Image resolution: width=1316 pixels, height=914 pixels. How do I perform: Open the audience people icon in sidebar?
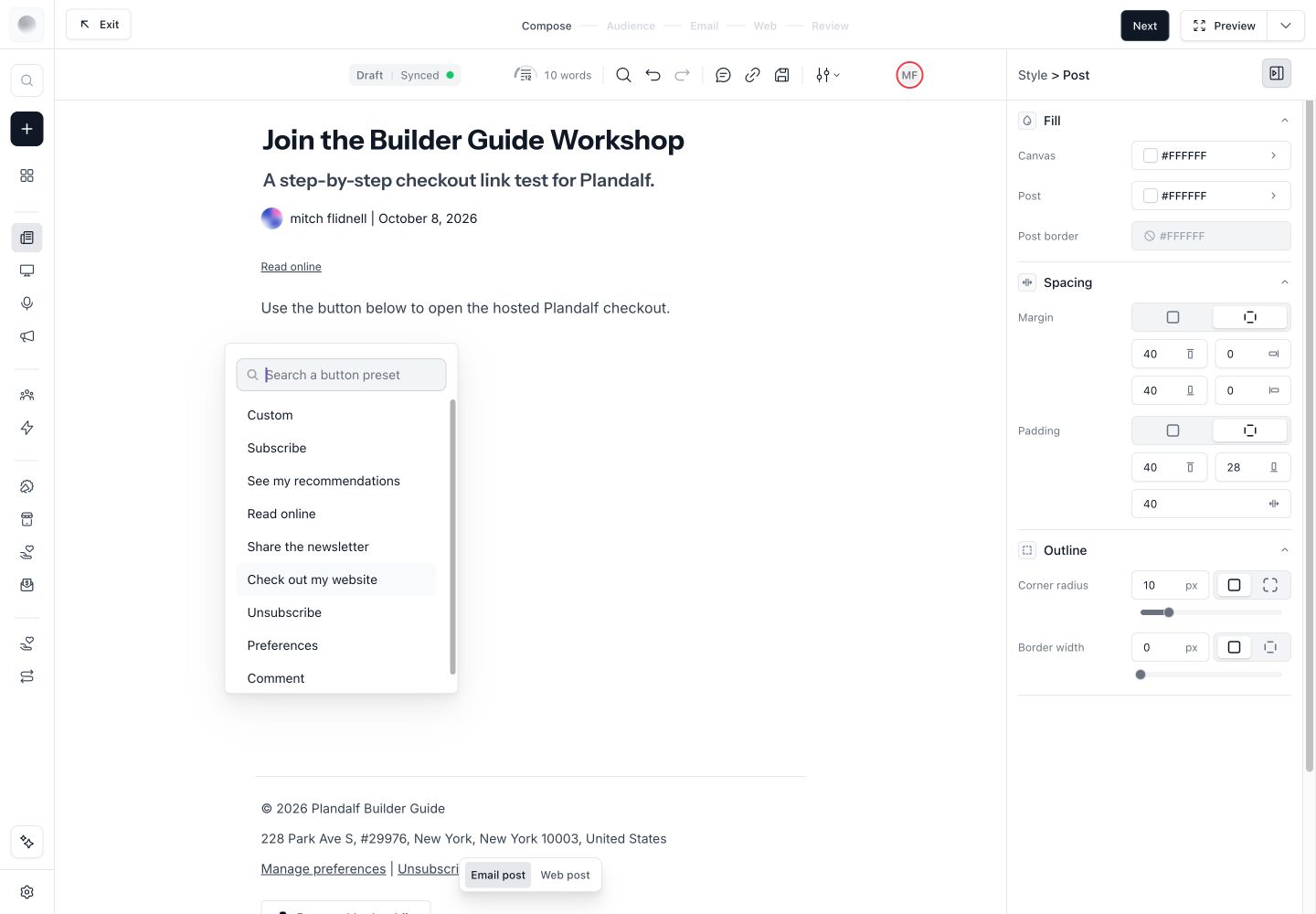click(27, 395)
